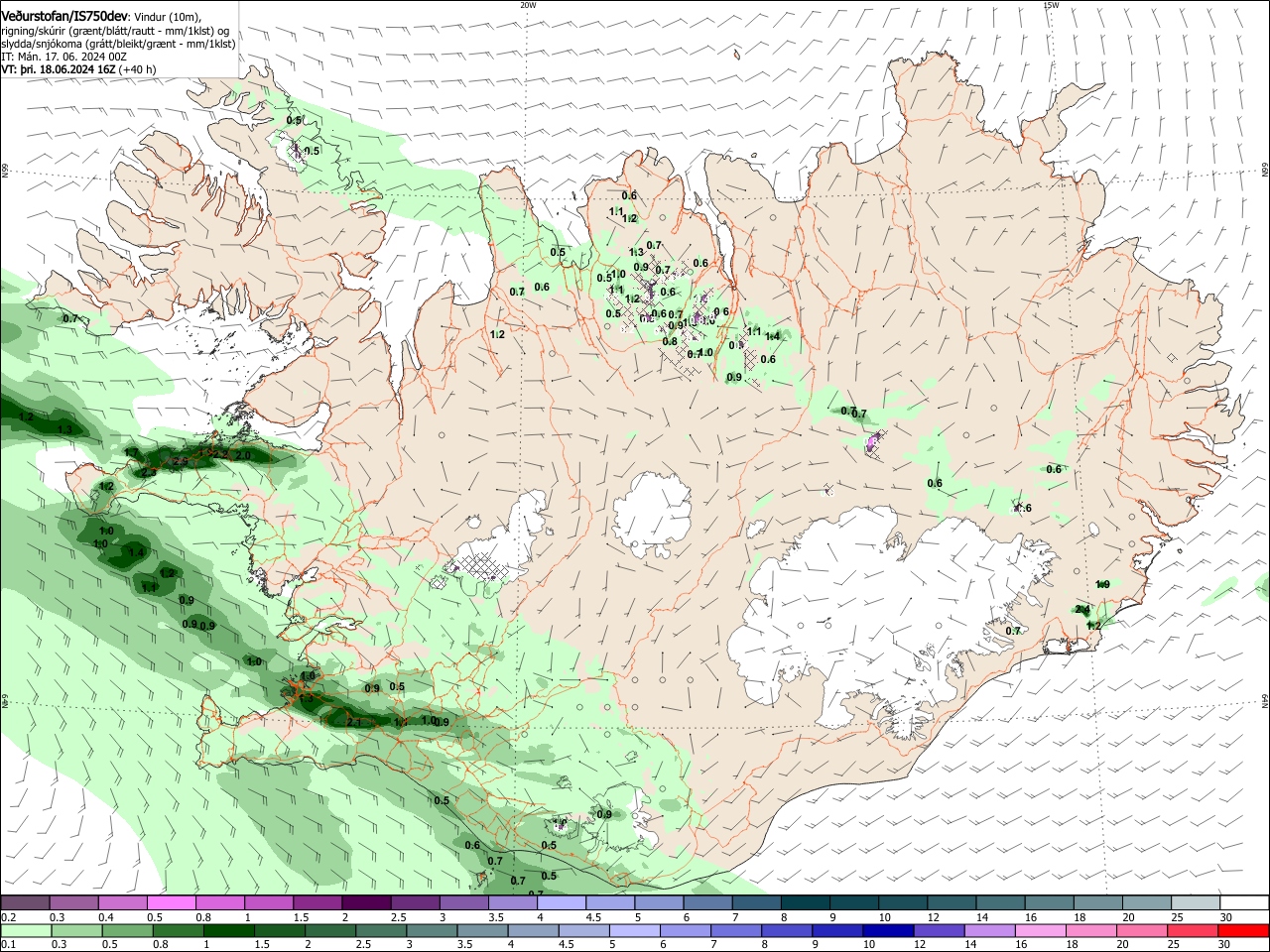
Task: Pick bottom-row lightest green swatch after 0.1
Action: click(x=26, y=930)
